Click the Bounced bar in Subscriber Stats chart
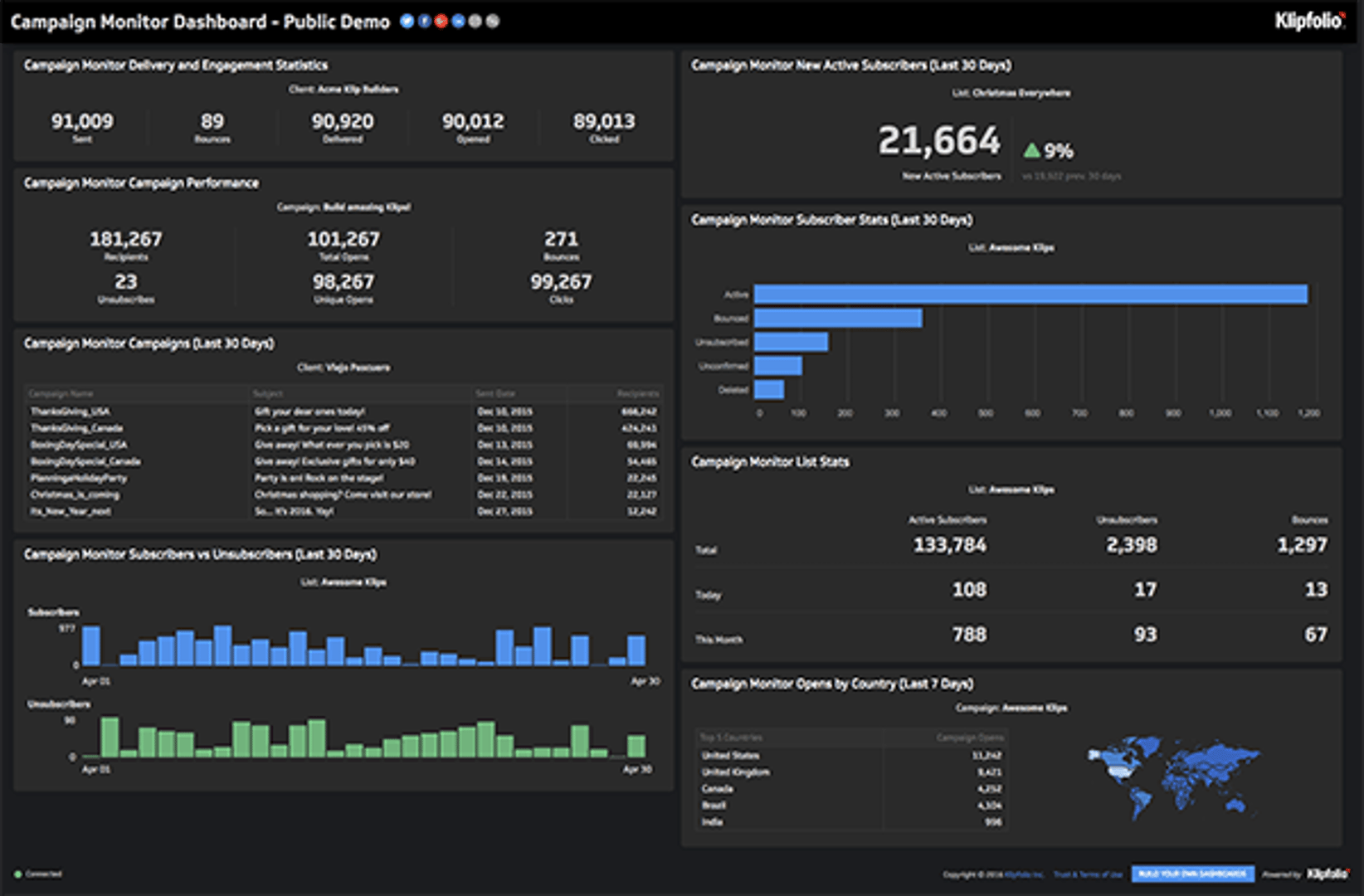The image size is (1364, 896). pyautogui.click(x=838, y=318)
